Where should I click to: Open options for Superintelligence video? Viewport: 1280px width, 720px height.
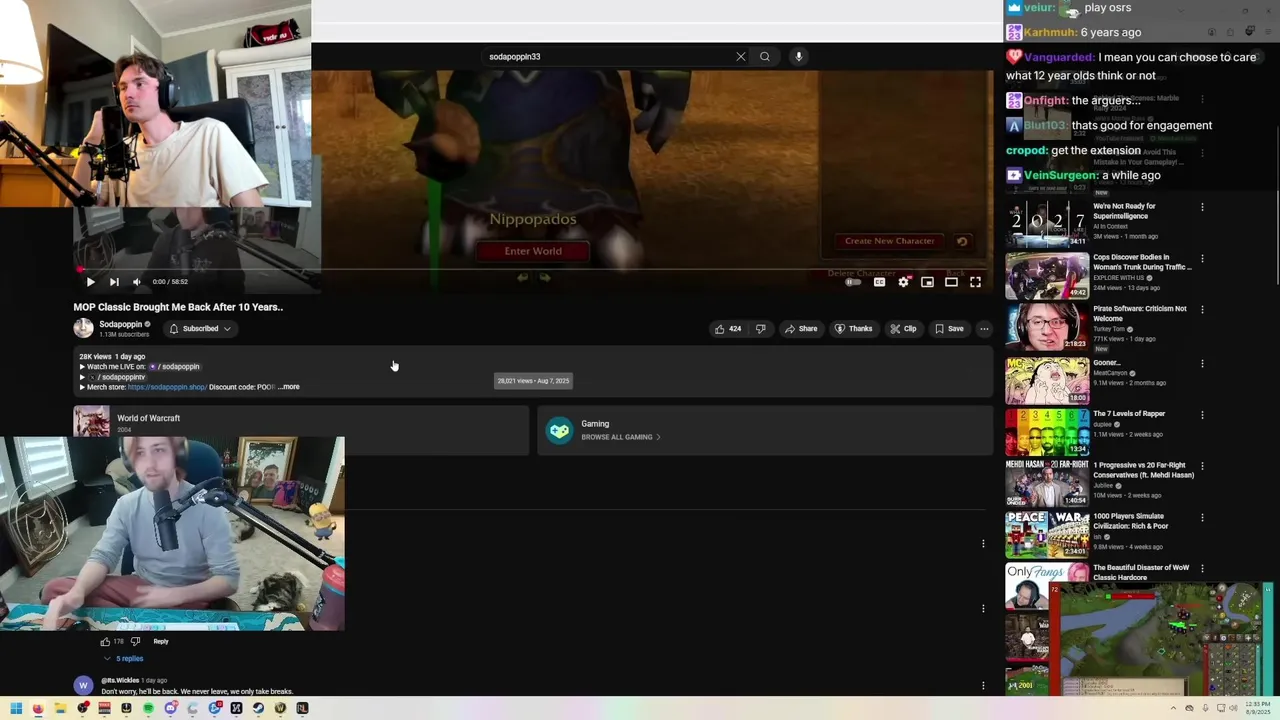(1202, 207)
